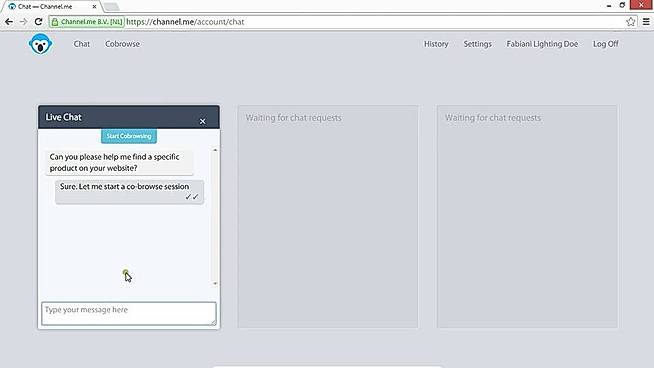Image resolution: width=654 pixels, height=368 pixels.
Task: Click the 'Sure. Let me start a co-browse session' reply
Action: pyautogui.click(x=129, y=192)
